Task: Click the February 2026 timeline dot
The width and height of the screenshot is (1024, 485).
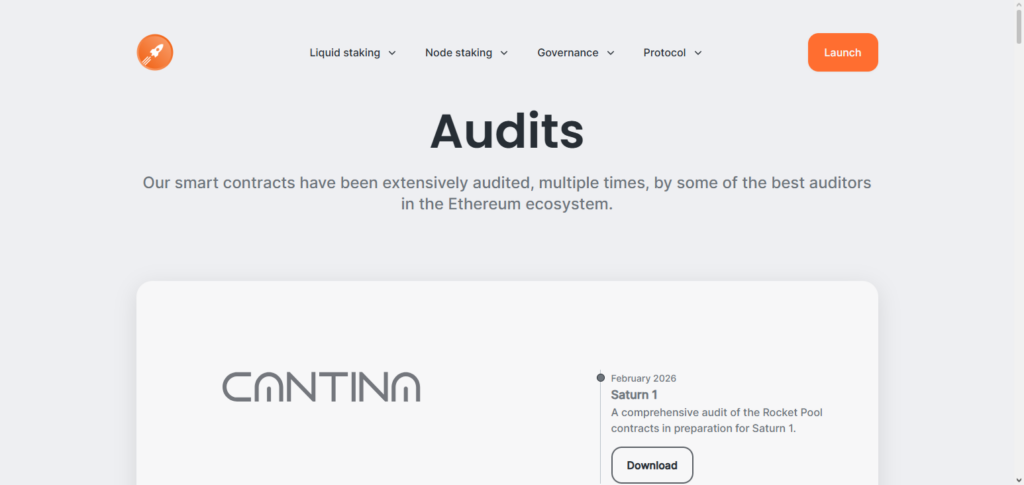Action: pos(601,377)
